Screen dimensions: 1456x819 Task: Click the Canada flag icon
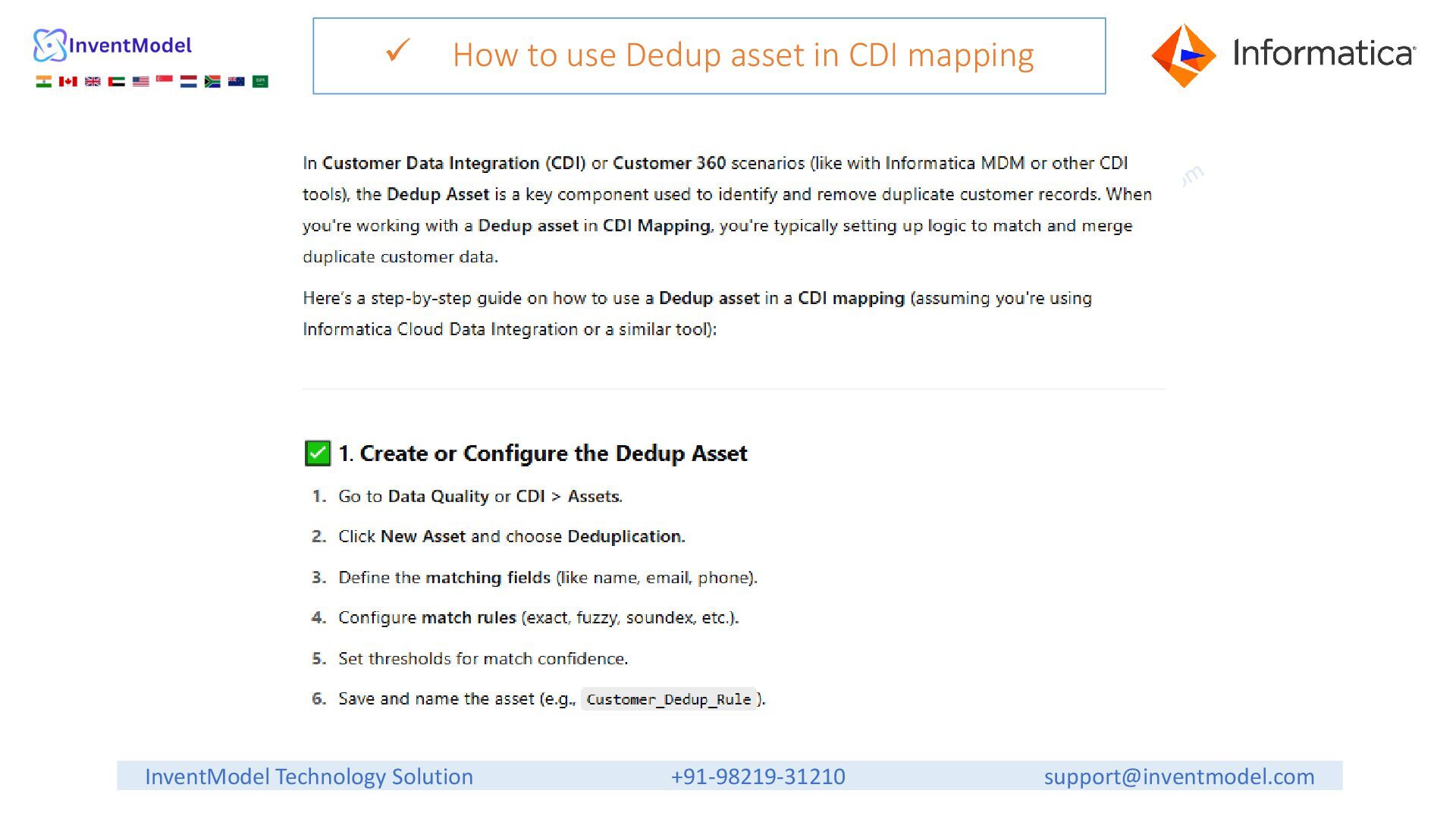tap(68, 81)
